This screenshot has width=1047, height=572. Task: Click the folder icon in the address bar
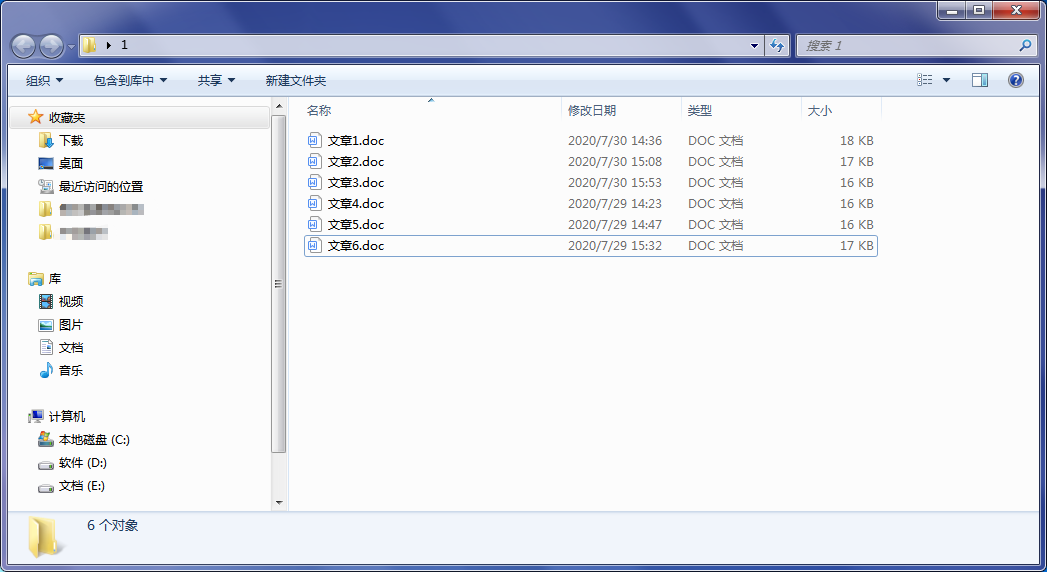pos(89,45)
